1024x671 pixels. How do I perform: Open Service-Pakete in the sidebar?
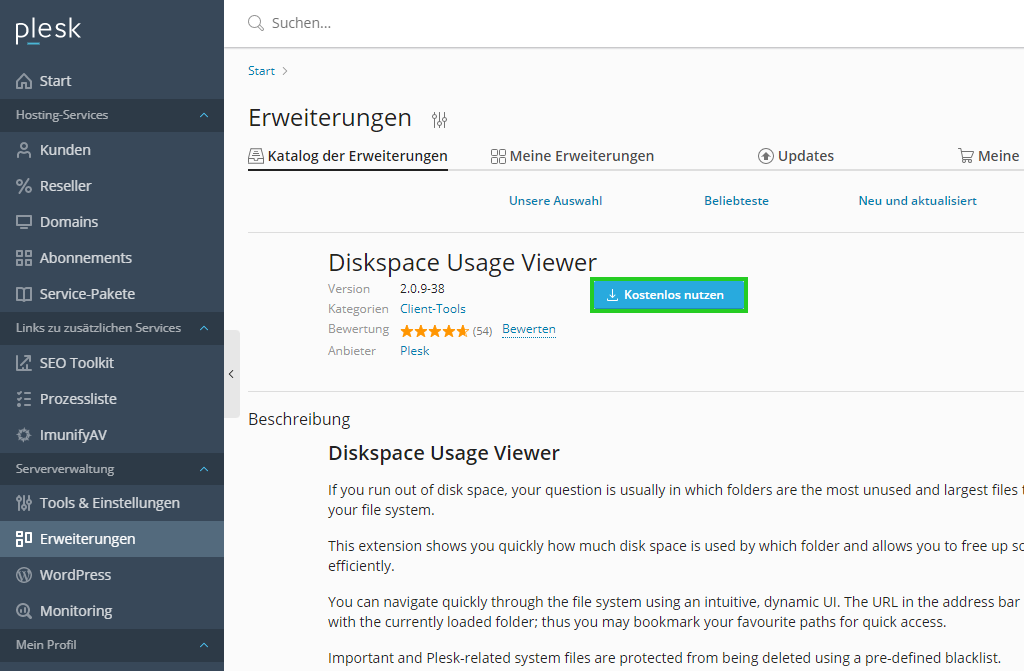pyautogui.click(x=112, y=294)
